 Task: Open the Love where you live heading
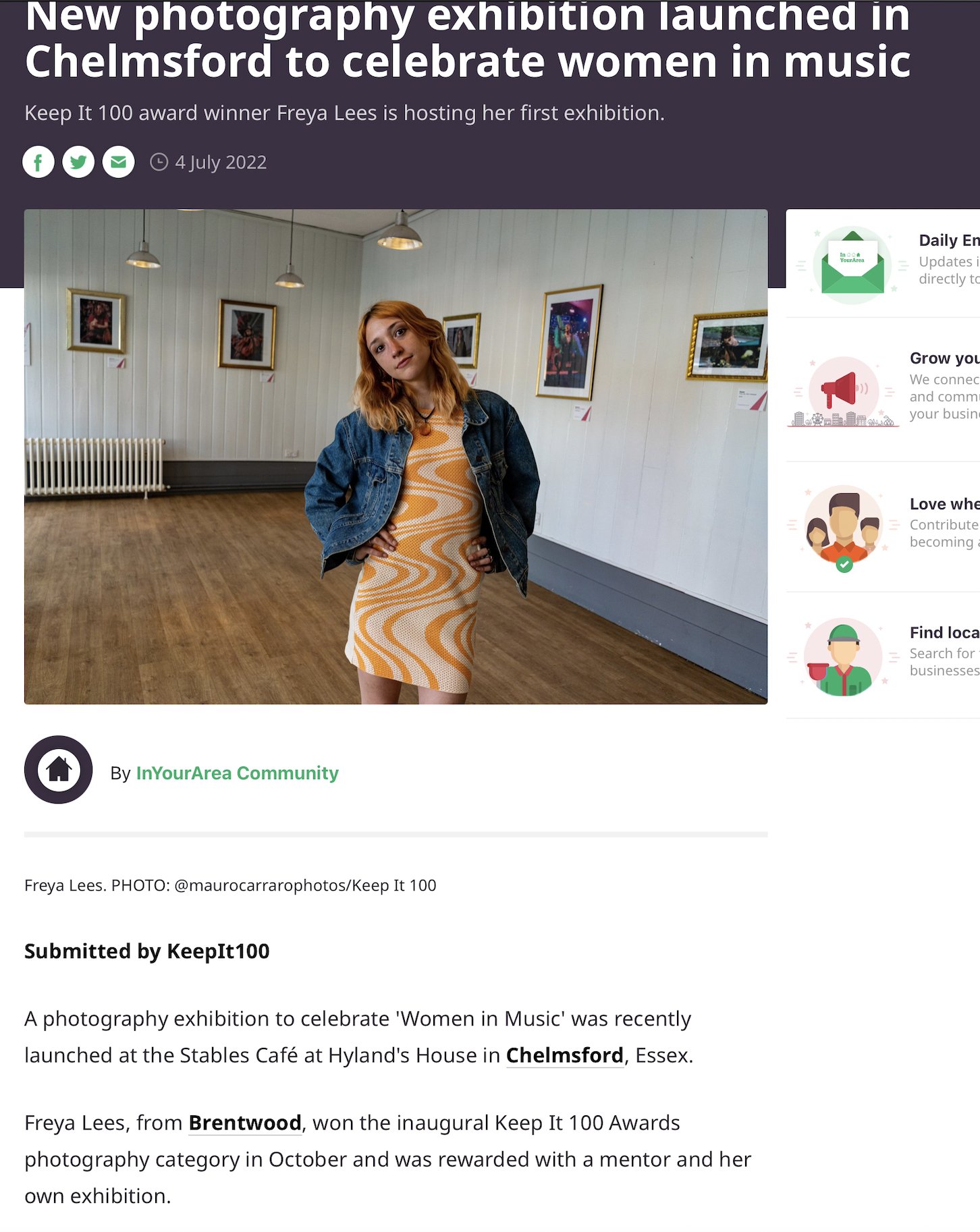944,504
